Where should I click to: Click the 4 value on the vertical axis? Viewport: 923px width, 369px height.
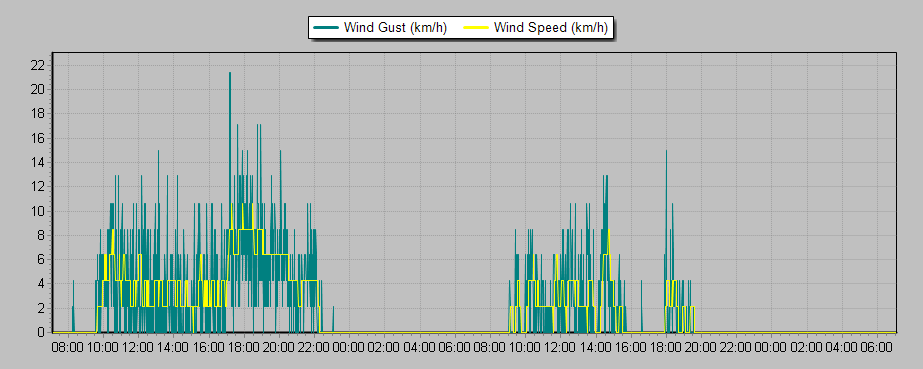pos(41,284)
